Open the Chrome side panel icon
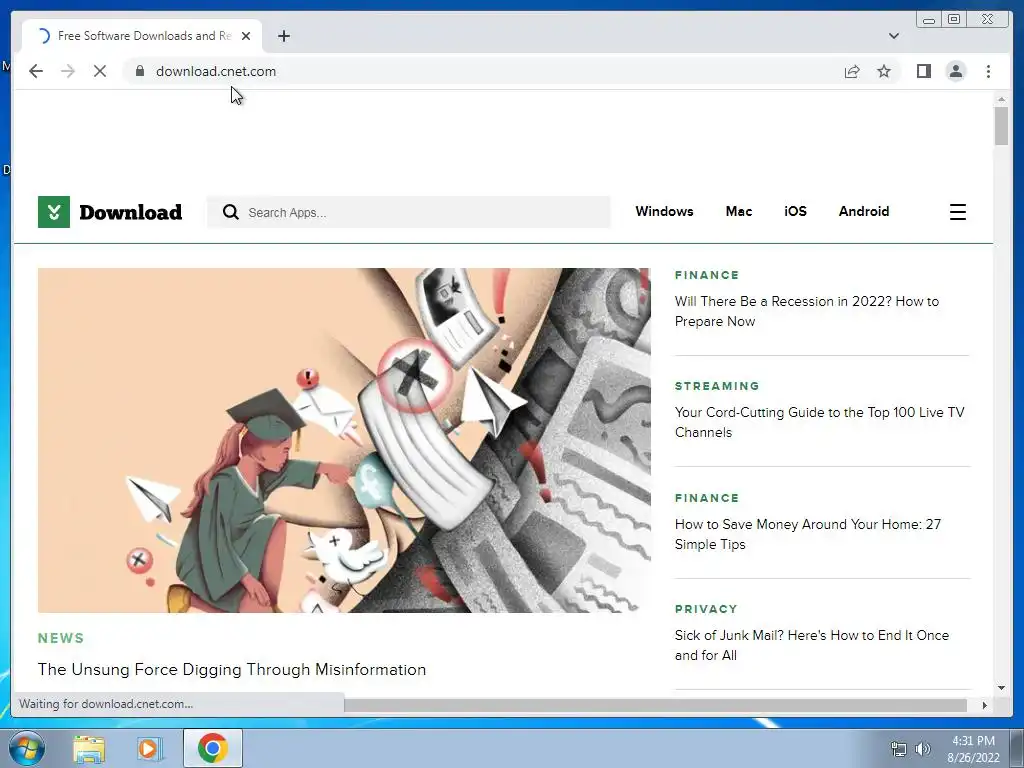The height and width of the screenshot is (768, 1024). [x=923, y=71]
